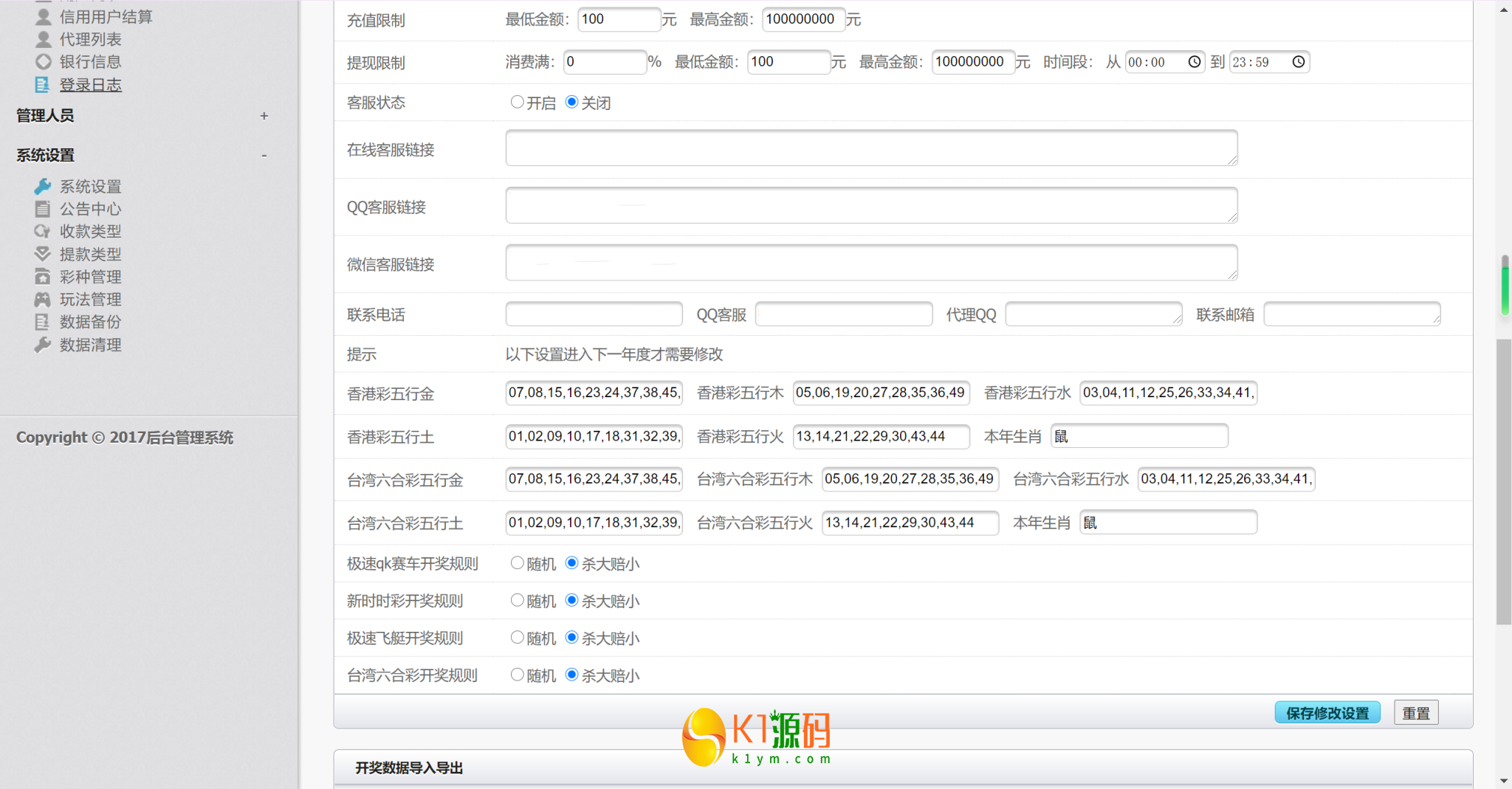Click the 代理列表 person icon
The image size is (1512, 789).
pos(44,39)
